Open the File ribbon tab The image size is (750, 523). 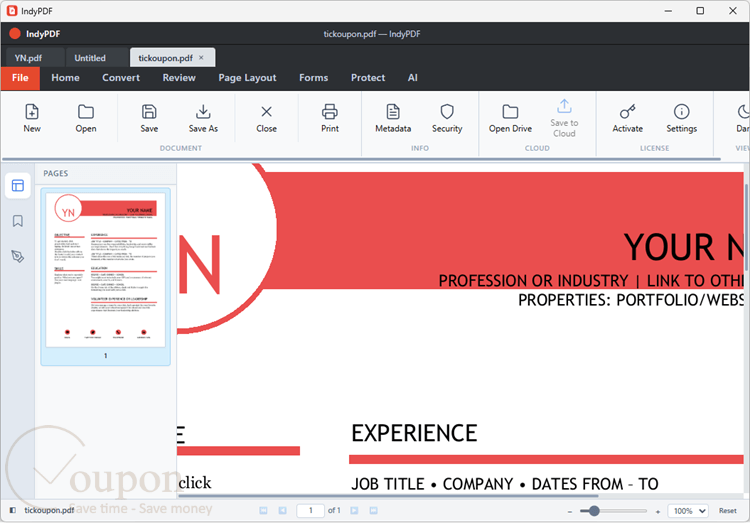click(x=20, y=78)
